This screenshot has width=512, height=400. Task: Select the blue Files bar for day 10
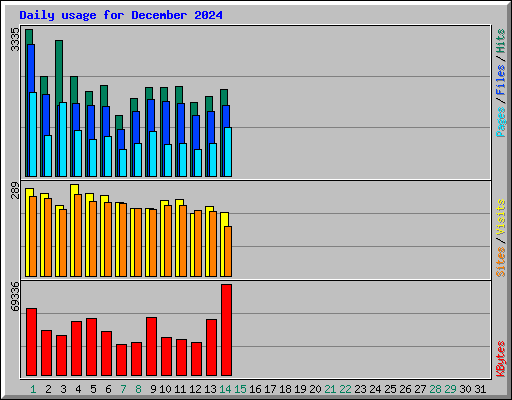pos(166,123)
